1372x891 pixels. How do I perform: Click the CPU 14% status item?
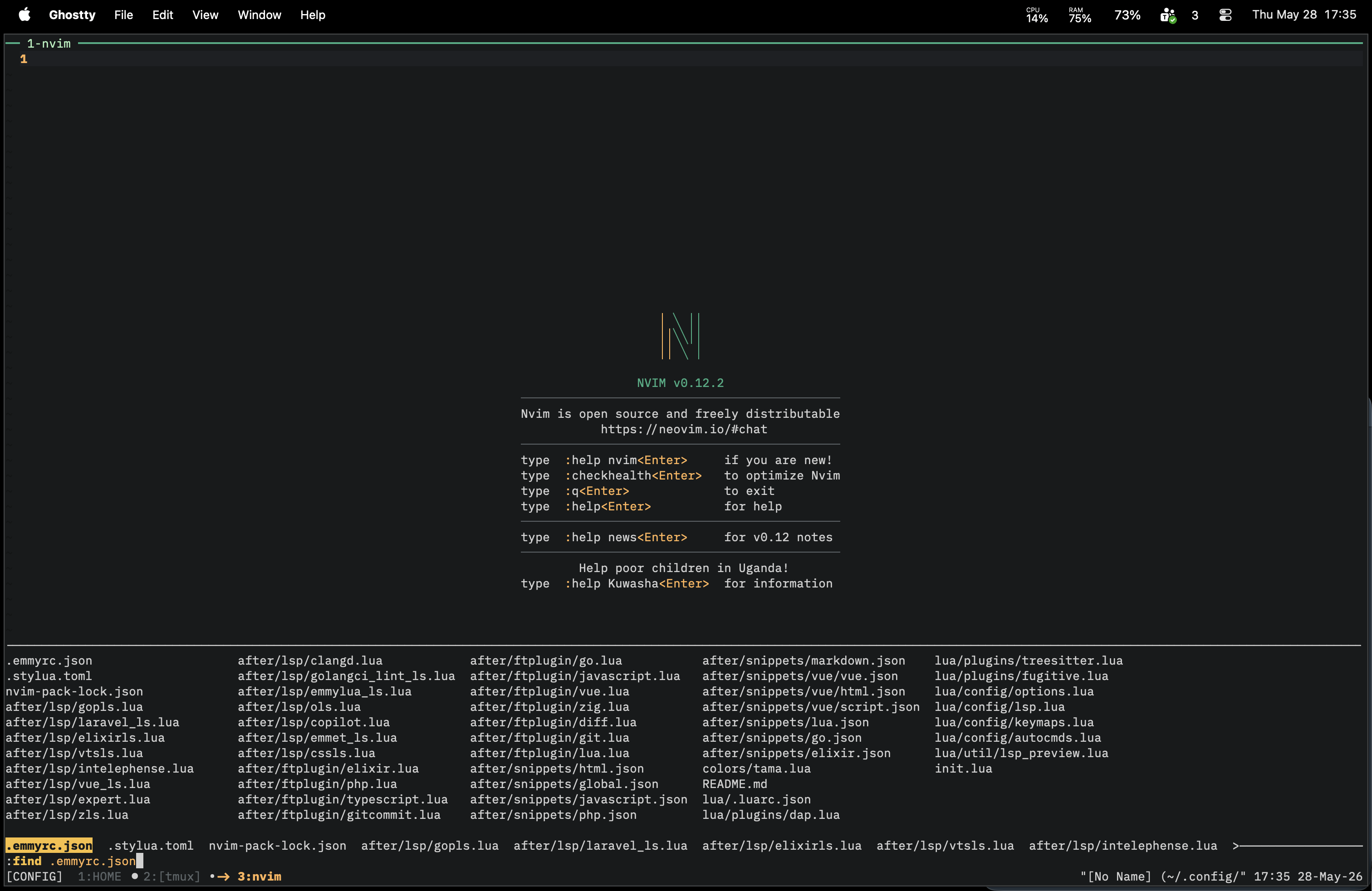(1037, 15)
